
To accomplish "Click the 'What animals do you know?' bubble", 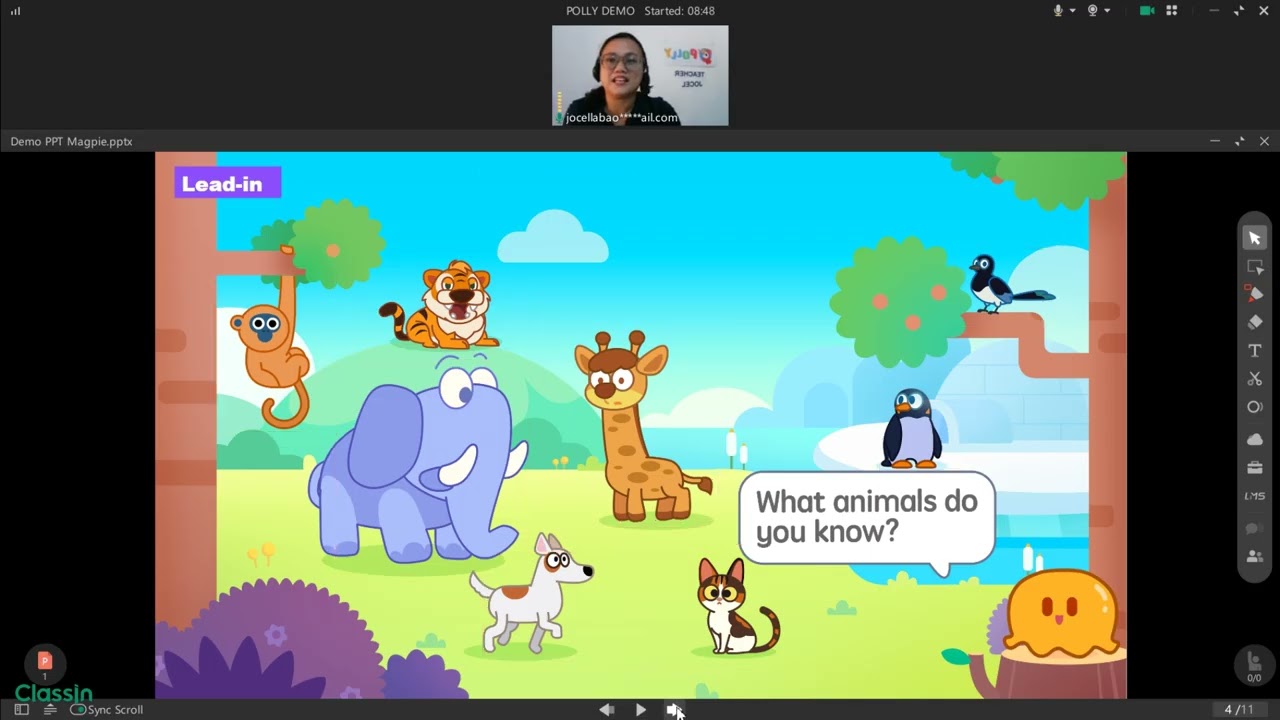I will 867,517.
